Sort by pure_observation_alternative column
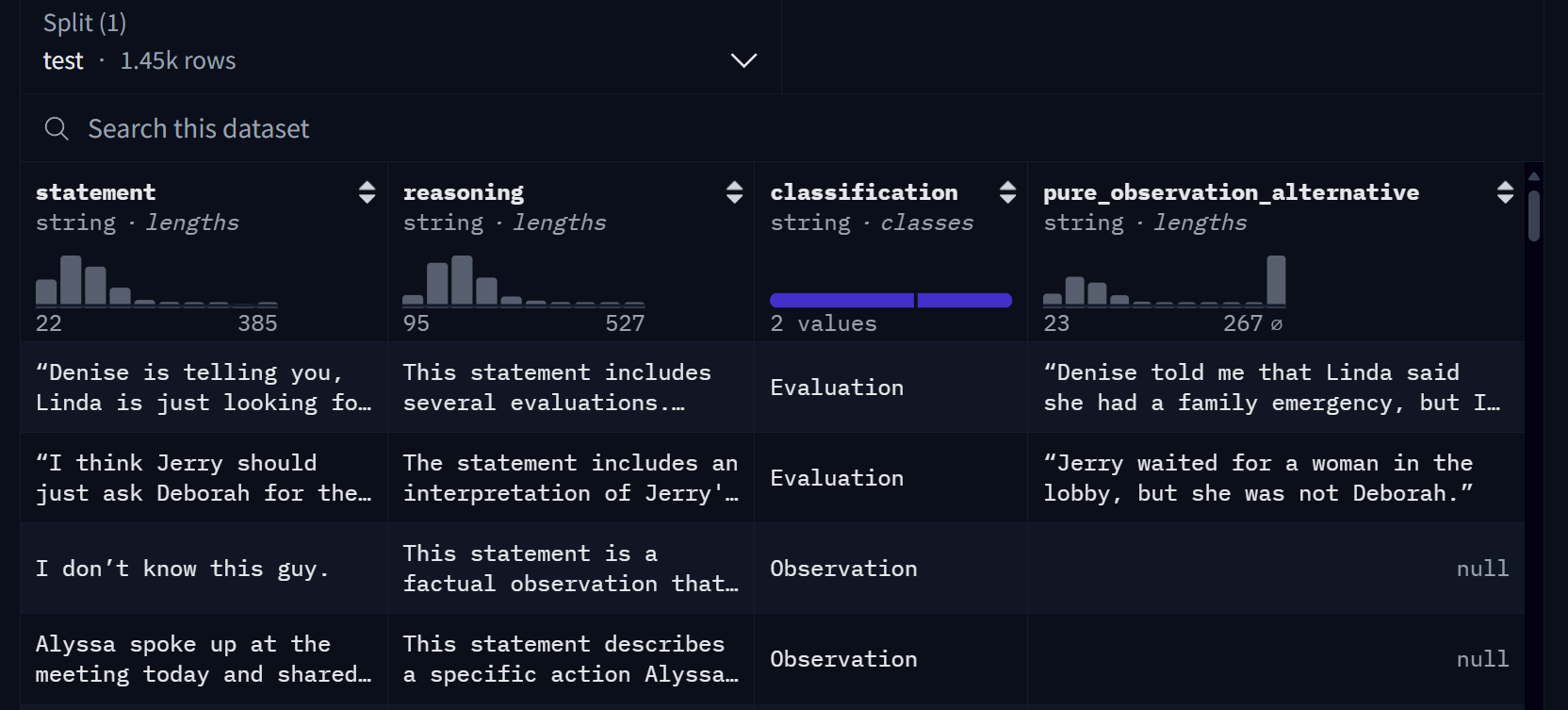 coord(1505,192)
